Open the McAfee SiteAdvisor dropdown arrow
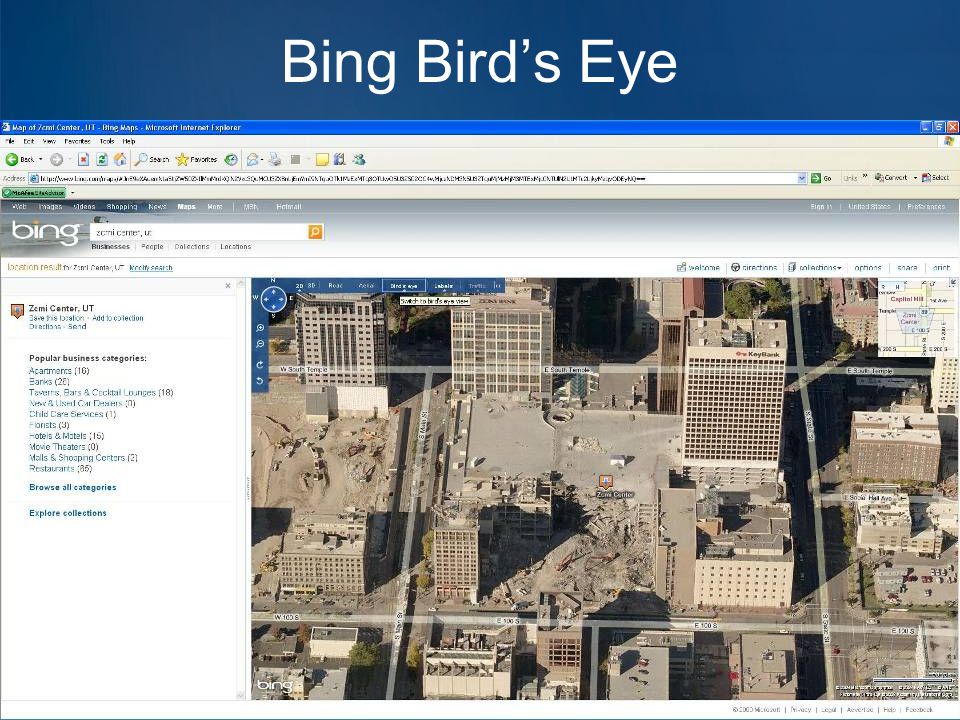Viewport: 960px width, 720px height. click(x=72, y=193)
